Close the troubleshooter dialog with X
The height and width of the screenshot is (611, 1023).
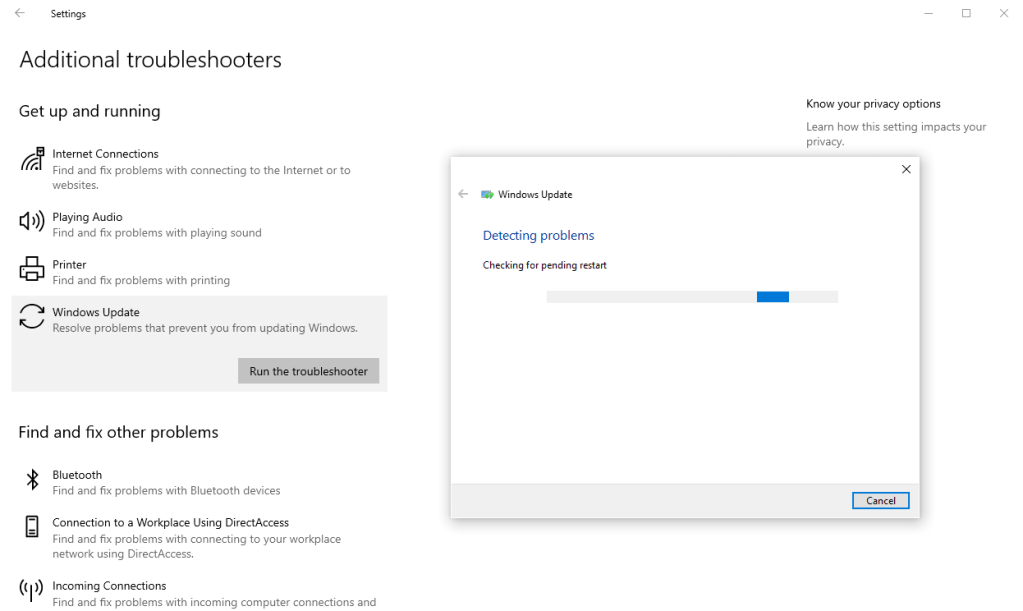pyautogui.click(x=906, y=170)
